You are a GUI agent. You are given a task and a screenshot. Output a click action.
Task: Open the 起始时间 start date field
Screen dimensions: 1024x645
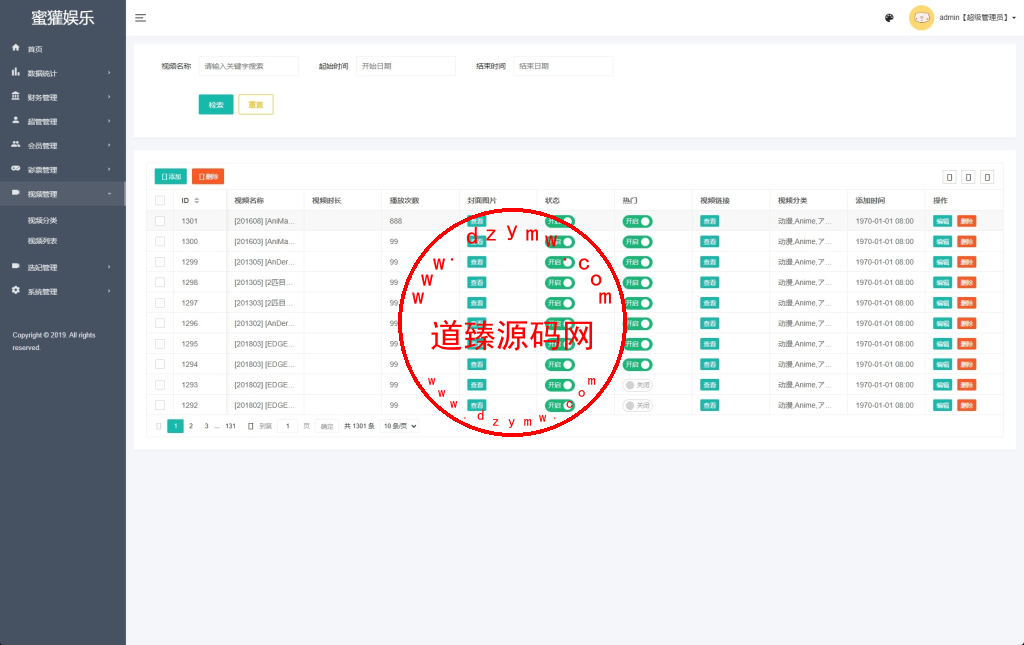point(406,66)
